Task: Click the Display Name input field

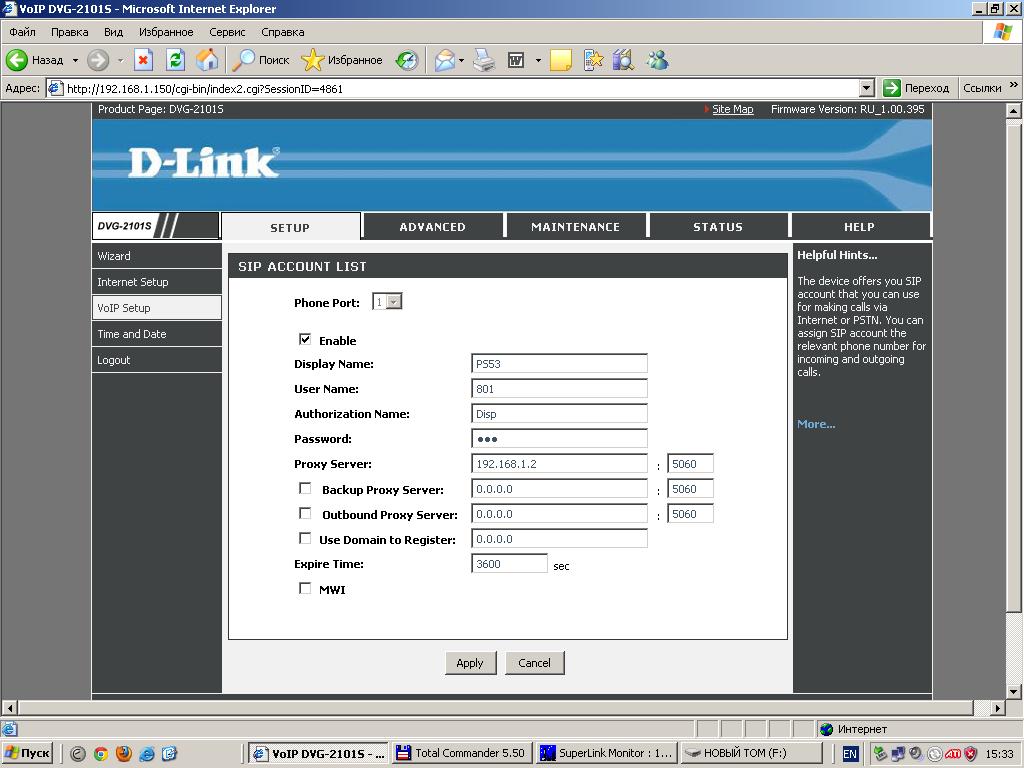Action: [x=559, y=364]
